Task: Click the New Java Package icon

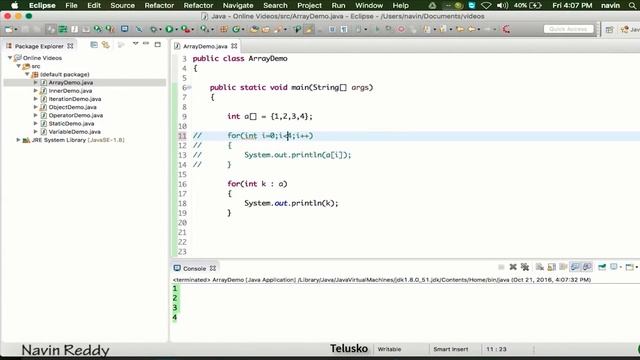Action: click(224, 29)
